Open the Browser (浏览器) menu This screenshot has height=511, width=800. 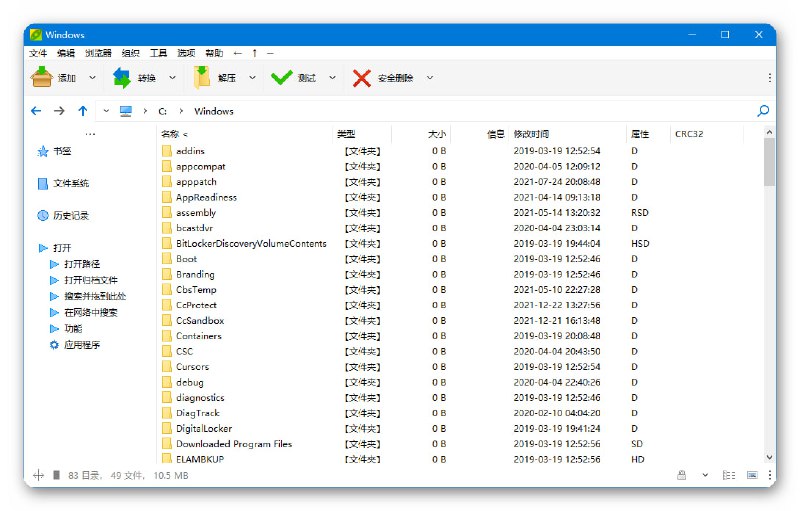98,53
